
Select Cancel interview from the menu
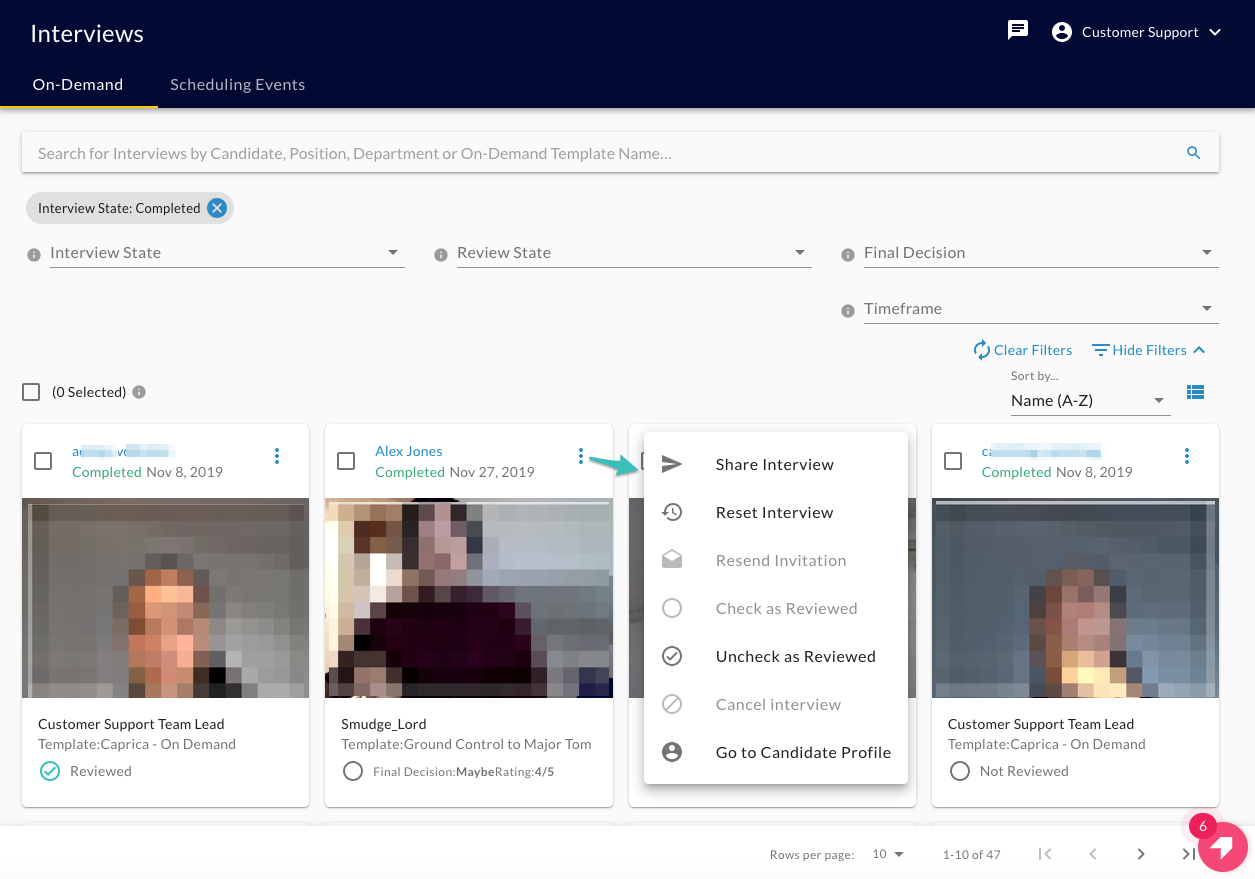pos(776,704)
